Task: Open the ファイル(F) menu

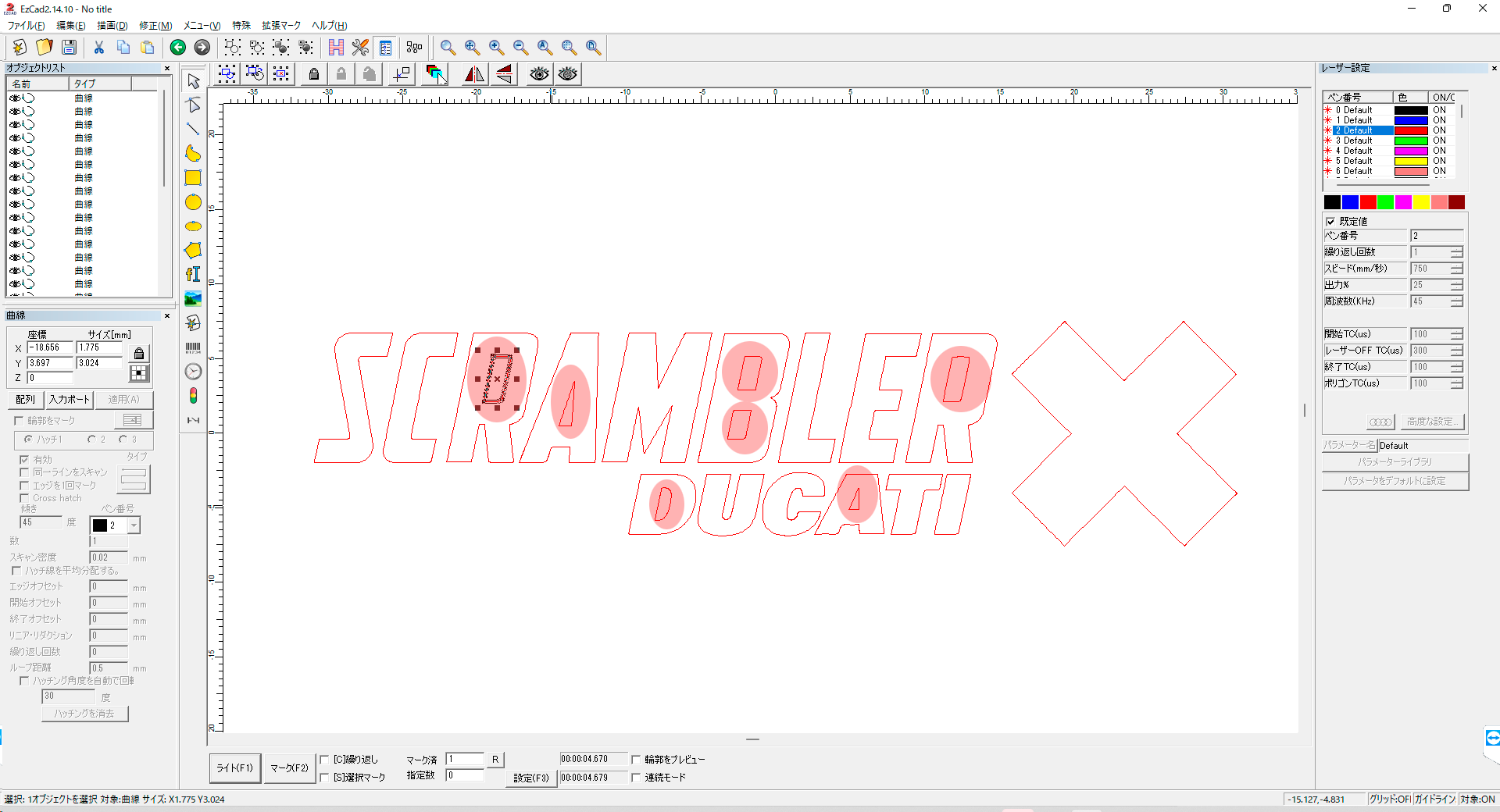Action: [x=26, y=26]
